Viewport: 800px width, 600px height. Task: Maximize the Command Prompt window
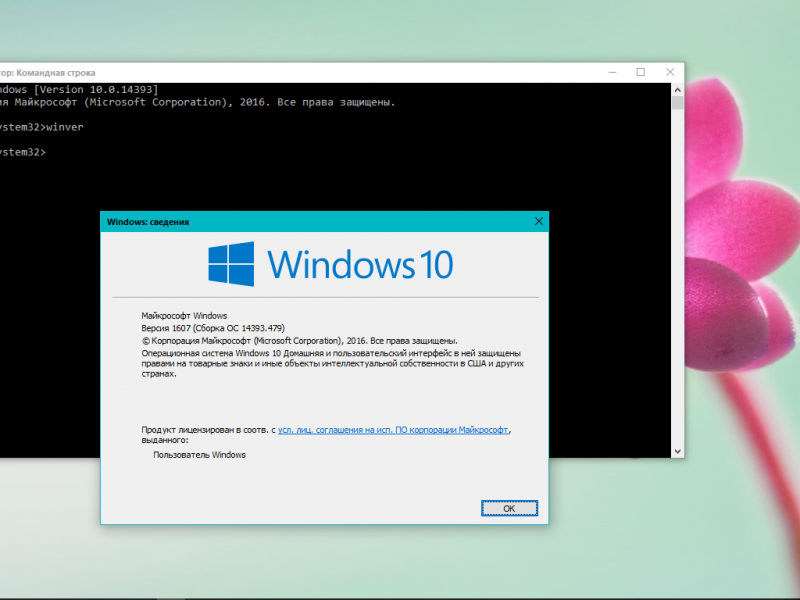point(641,72)
